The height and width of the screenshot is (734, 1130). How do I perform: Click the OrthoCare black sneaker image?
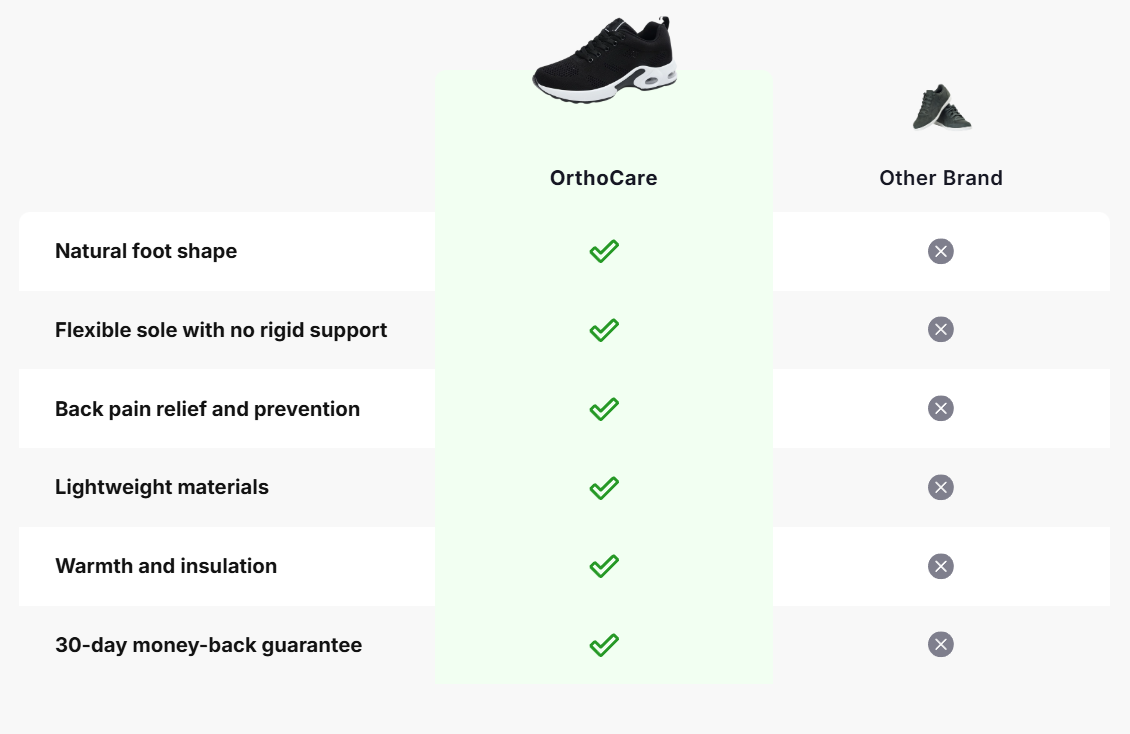[x=604, y=61]
